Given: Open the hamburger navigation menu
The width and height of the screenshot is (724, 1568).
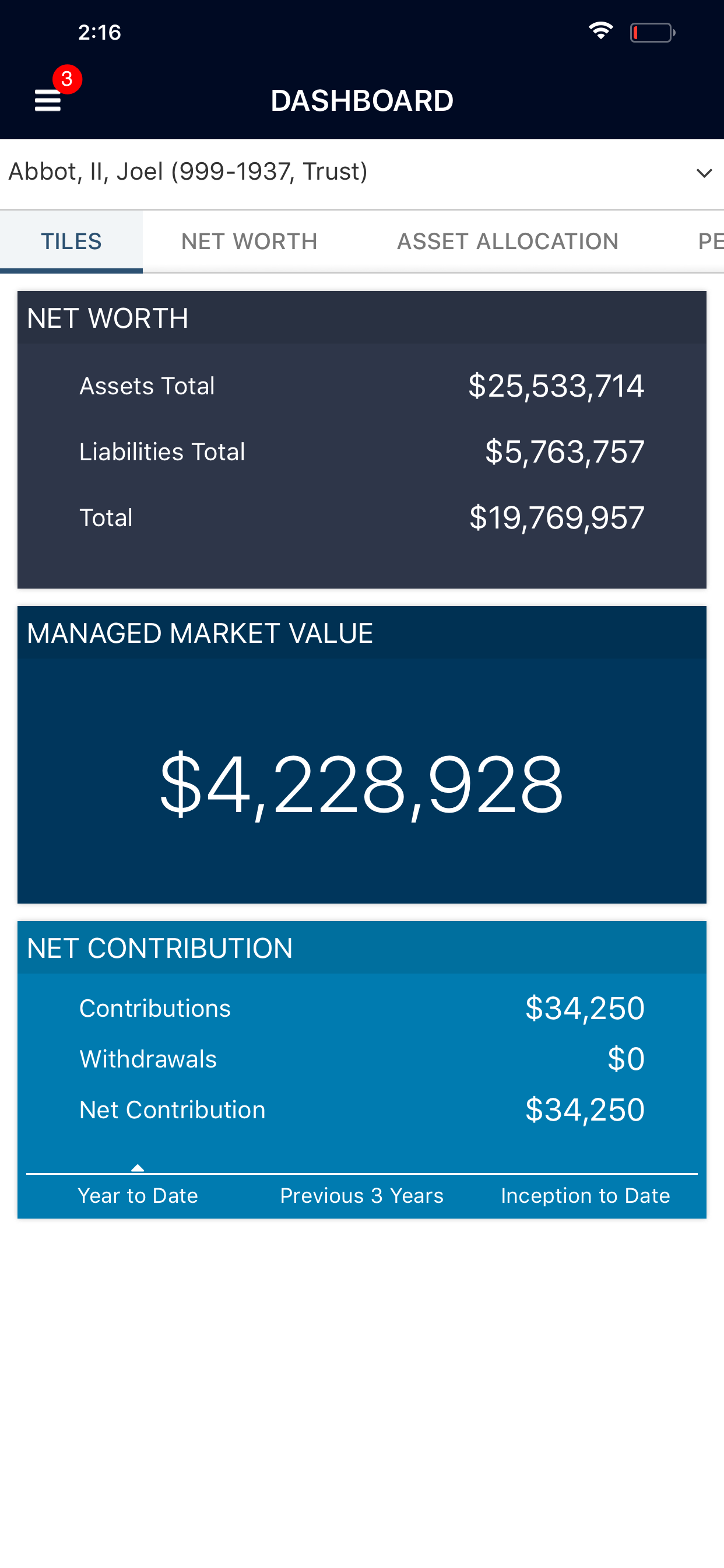Looking at the screenshot, I should coord(47,100).
